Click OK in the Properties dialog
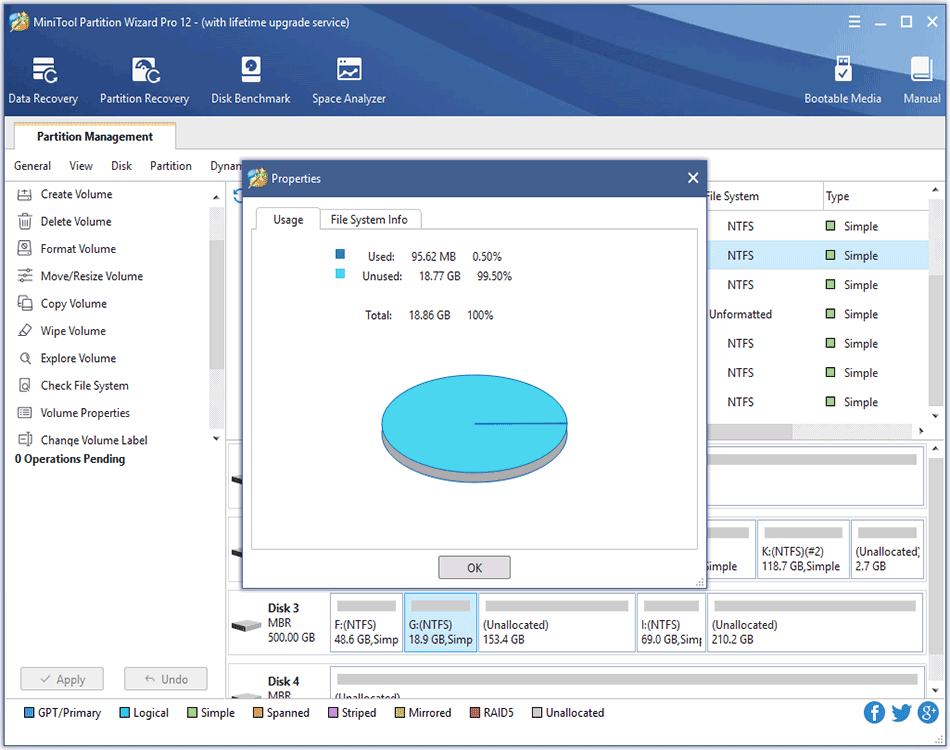The height and width of the screenshot is (750, 950). tap(474, 568)
